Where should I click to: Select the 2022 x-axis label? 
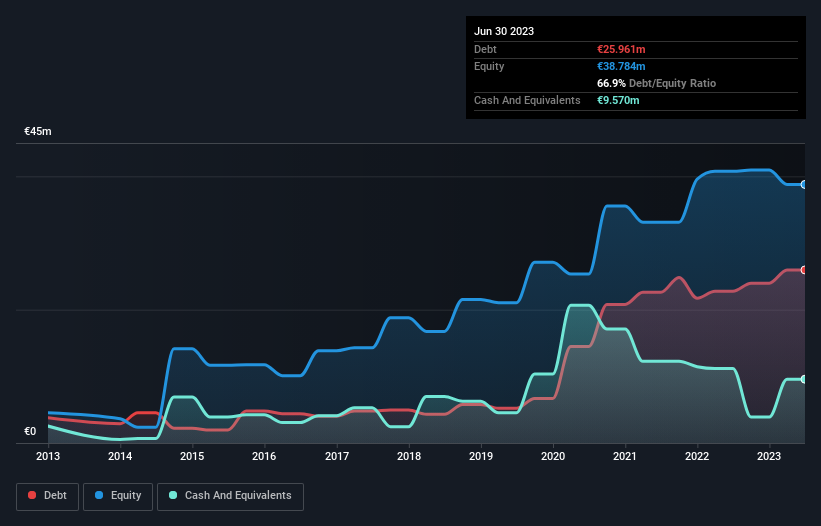click(x=697, y=456)
